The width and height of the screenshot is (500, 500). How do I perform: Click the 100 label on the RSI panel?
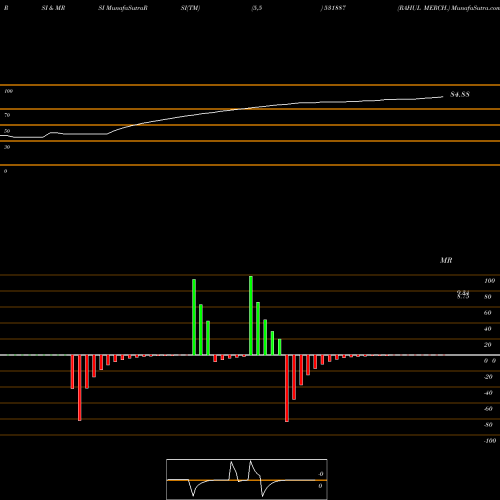point(8,91)
